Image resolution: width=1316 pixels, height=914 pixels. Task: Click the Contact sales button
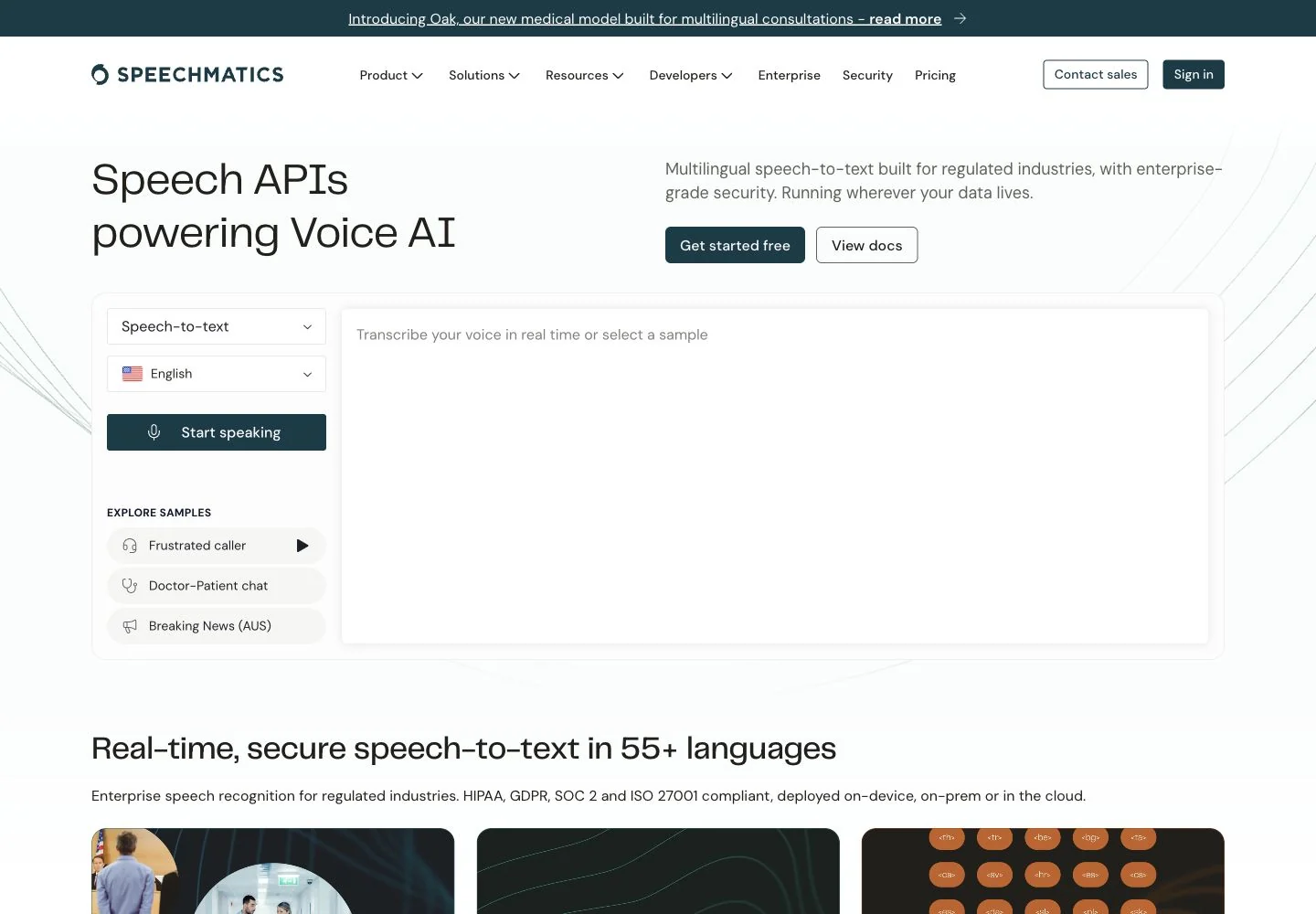pyautogui.click(x=1096, y=75)
